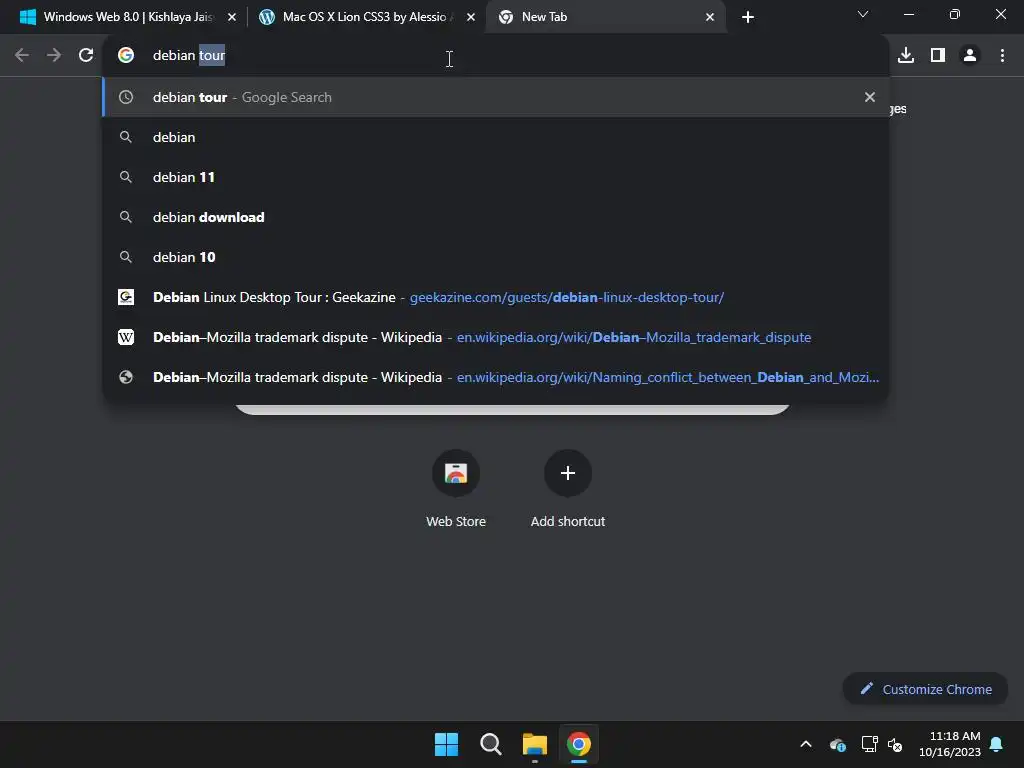Choose the 'debian 11' suggestion

(x=496, y=177)
